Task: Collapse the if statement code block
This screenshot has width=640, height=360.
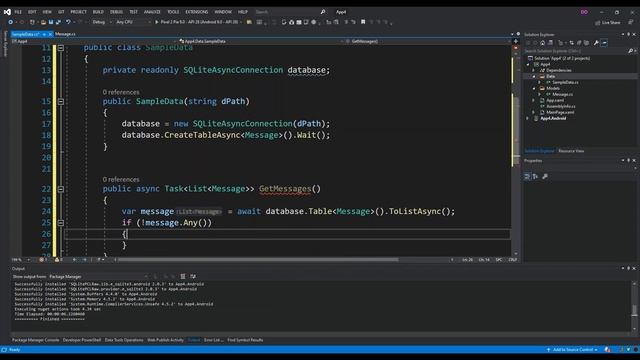Action: (x=61, y=223)
